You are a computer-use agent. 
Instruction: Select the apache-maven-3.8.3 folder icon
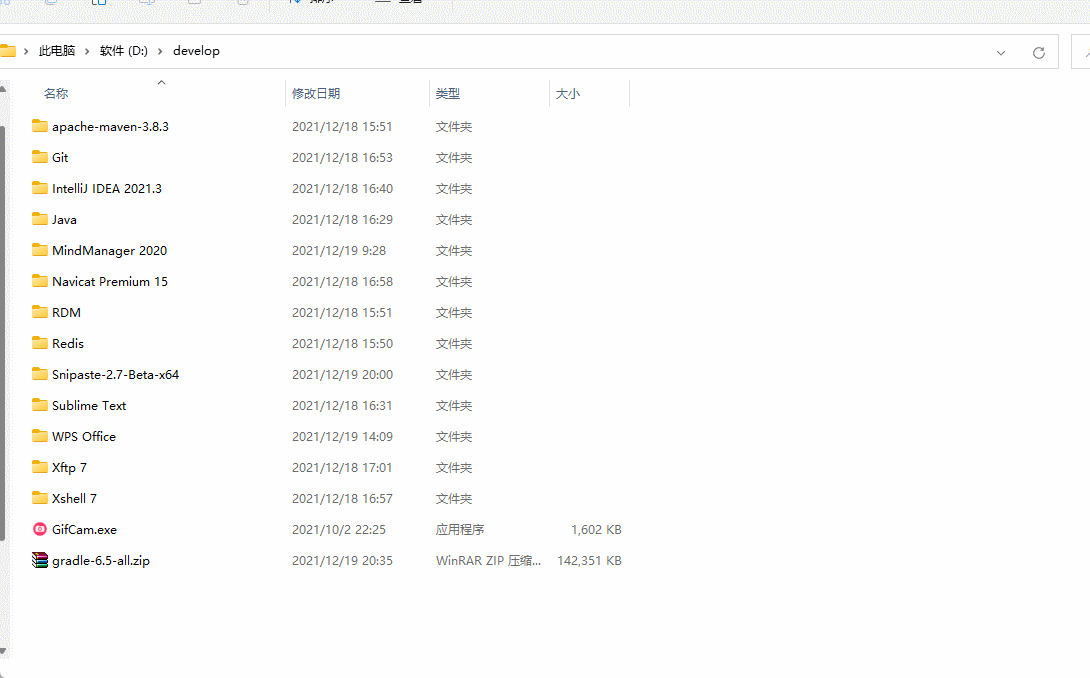coord(40,126)
